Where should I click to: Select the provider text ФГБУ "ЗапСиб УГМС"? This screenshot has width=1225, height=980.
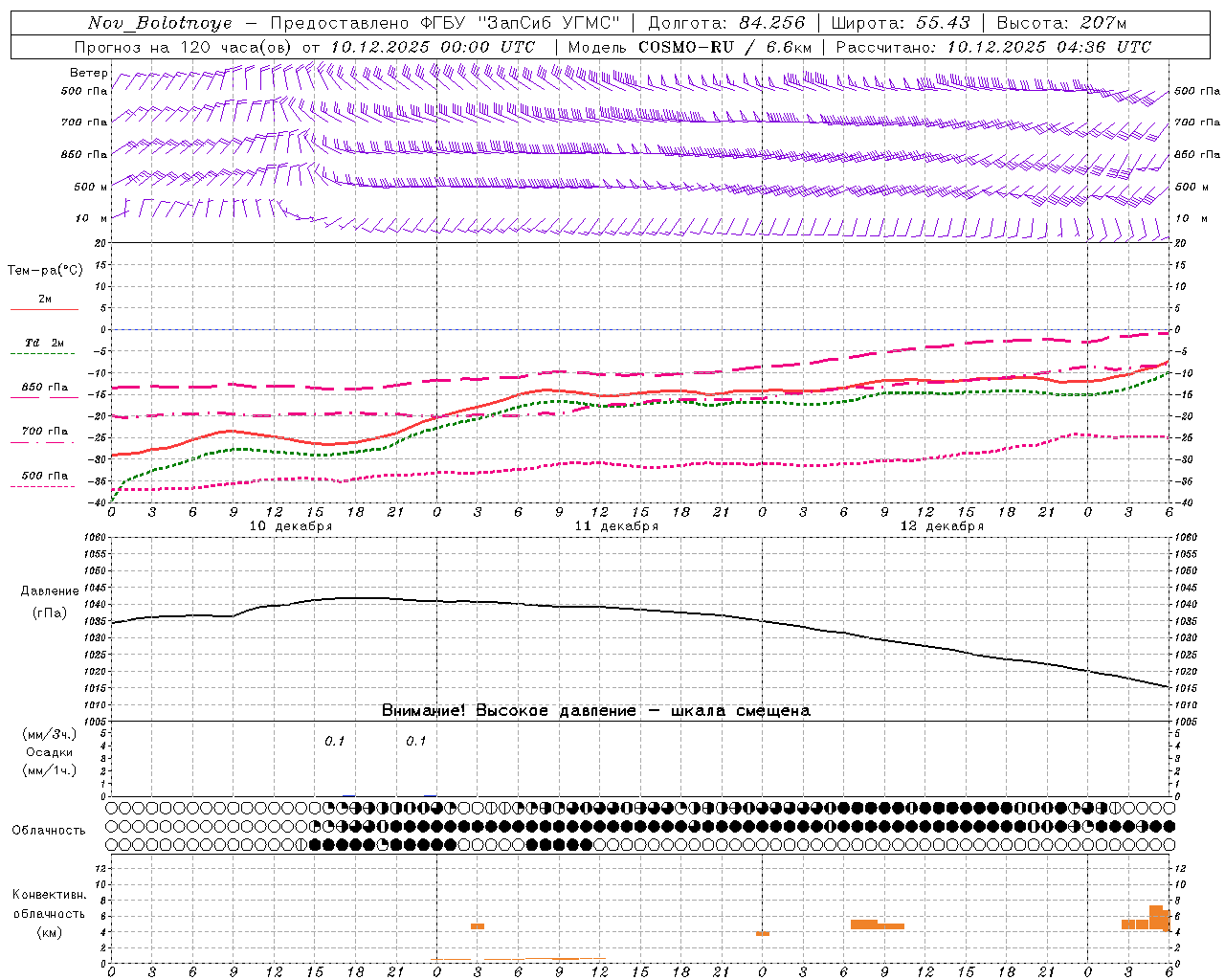click(x=521, y=23)
